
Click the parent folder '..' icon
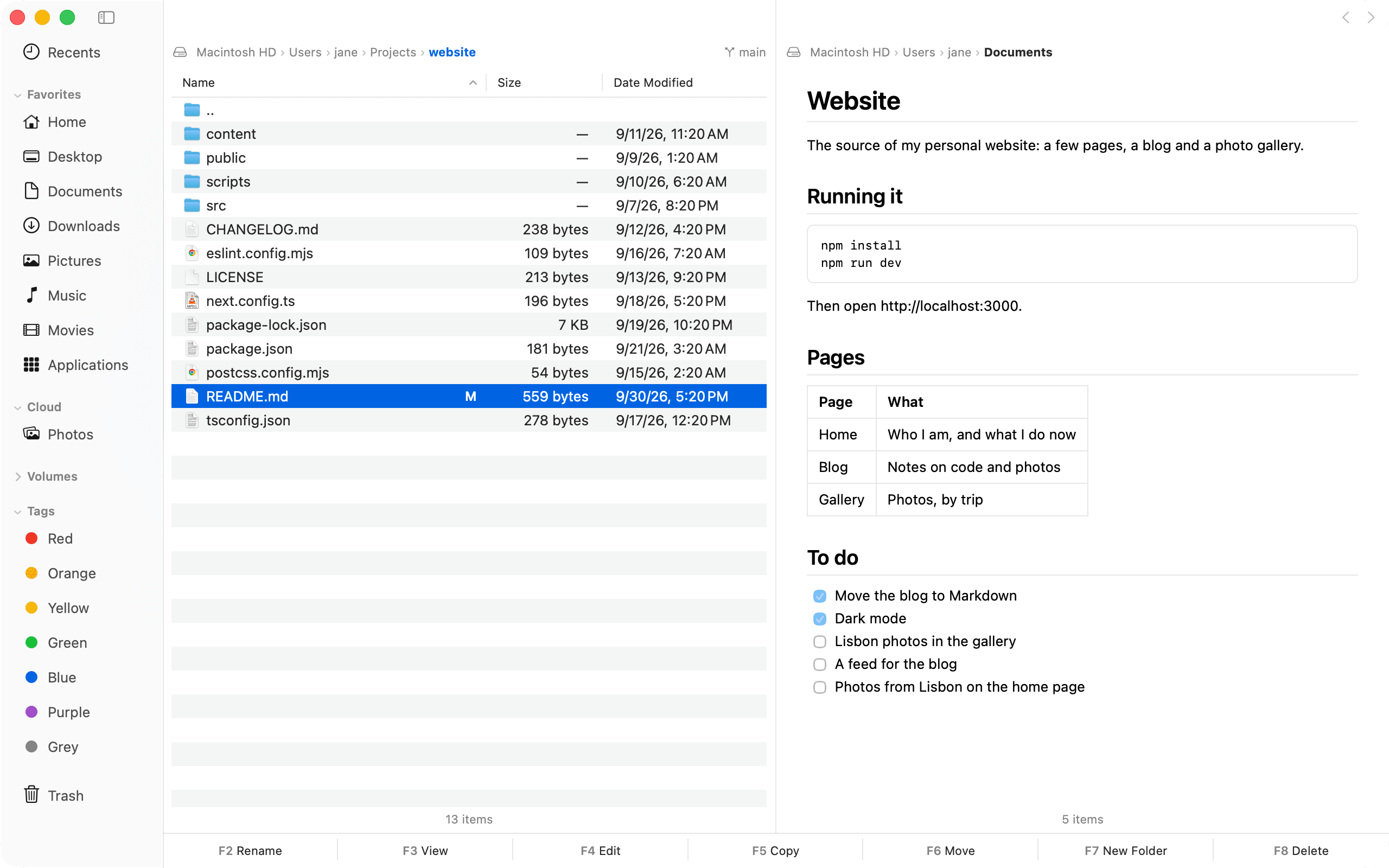tap(192, 110)
